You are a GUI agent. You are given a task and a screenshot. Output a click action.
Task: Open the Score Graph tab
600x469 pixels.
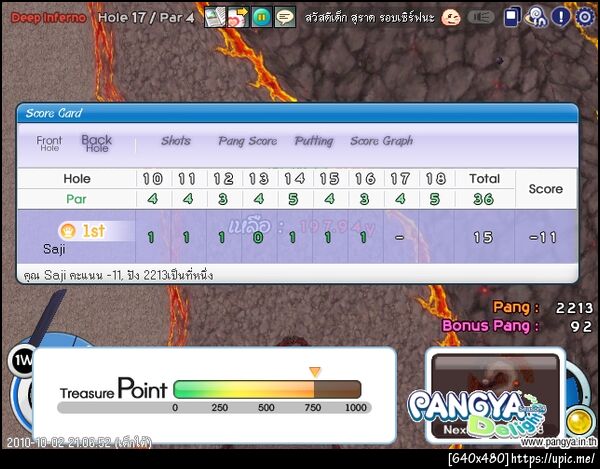tap(382, 141)
